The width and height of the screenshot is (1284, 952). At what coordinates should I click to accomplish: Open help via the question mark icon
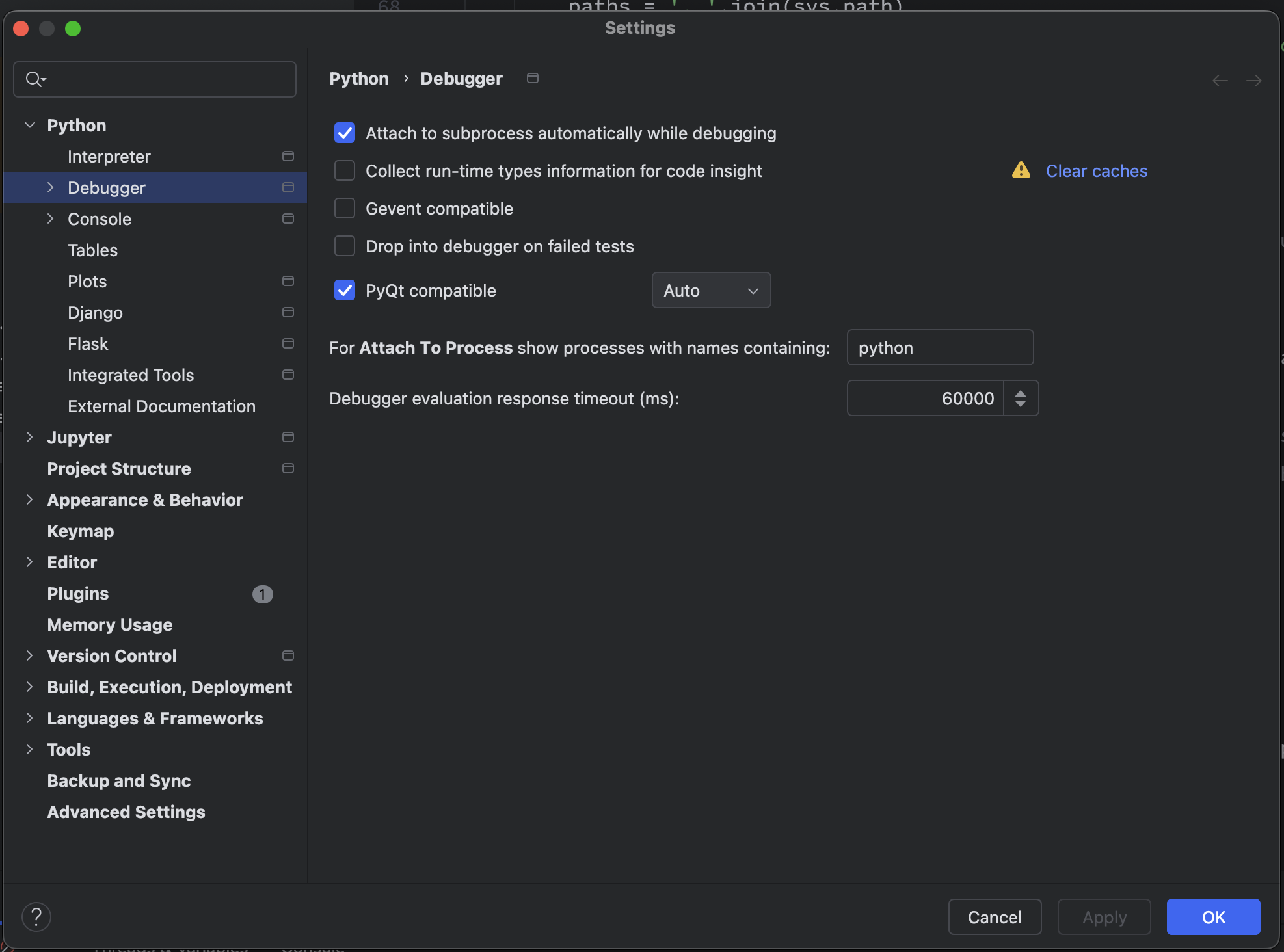[x=37, y=917]
